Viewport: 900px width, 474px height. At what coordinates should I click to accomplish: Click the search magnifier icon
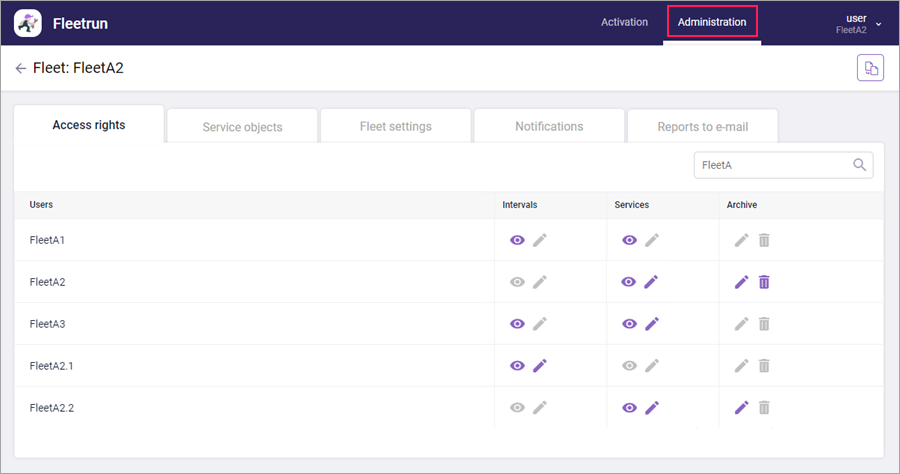coord(859,165)
